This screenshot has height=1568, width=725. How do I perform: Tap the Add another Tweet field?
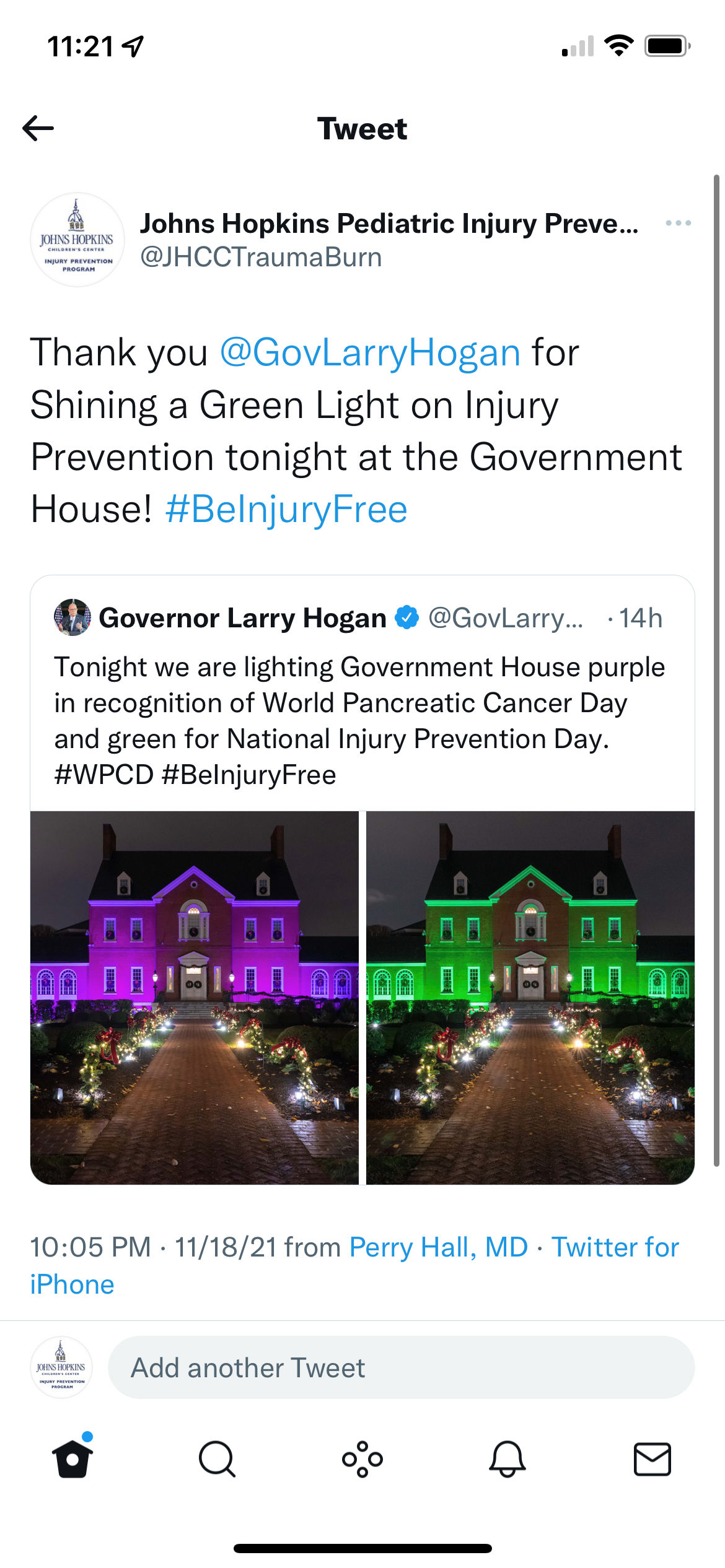[x=402, y=1367]
